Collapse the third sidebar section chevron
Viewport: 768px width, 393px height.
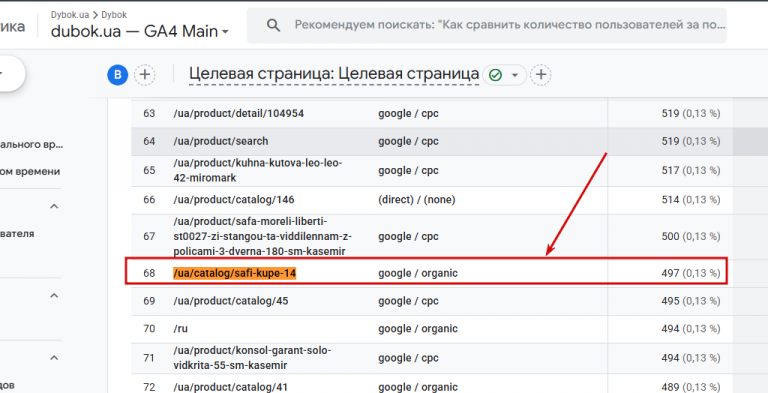[54, 358]
